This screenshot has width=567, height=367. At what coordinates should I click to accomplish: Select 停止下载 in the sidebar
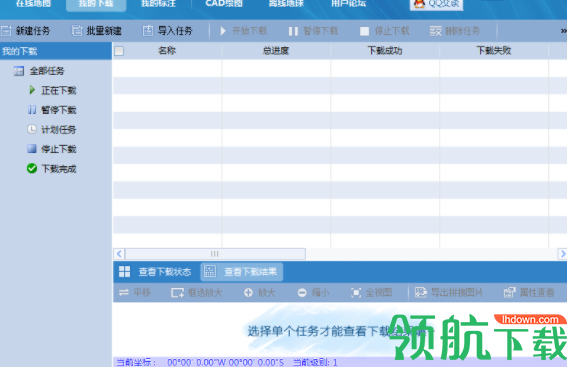pos(59,149)
